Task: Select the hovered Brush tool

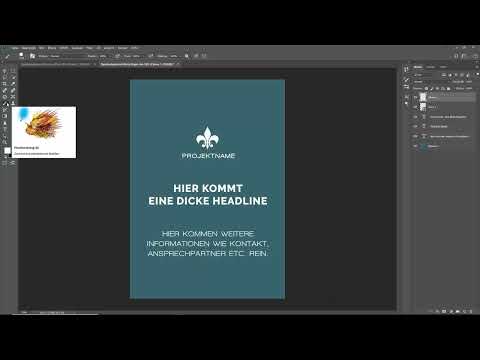Action: [5, 103]
